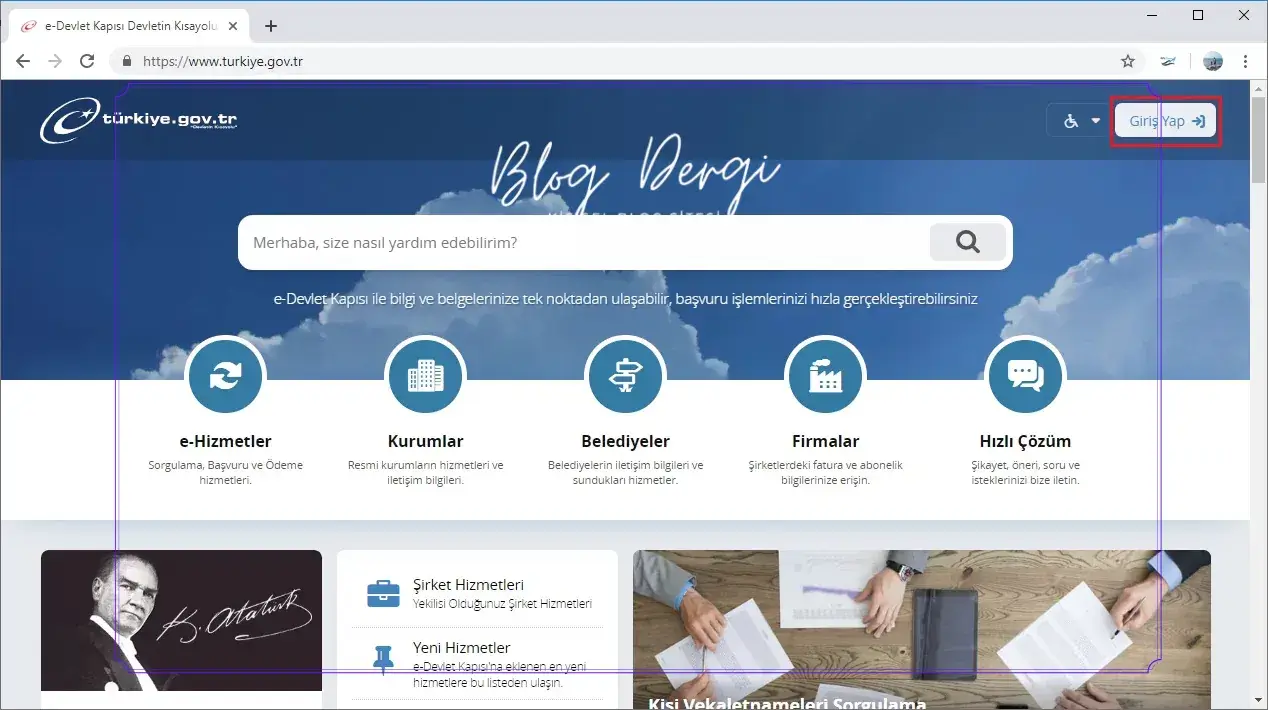Open a new browser tab

tap(270, 26)
